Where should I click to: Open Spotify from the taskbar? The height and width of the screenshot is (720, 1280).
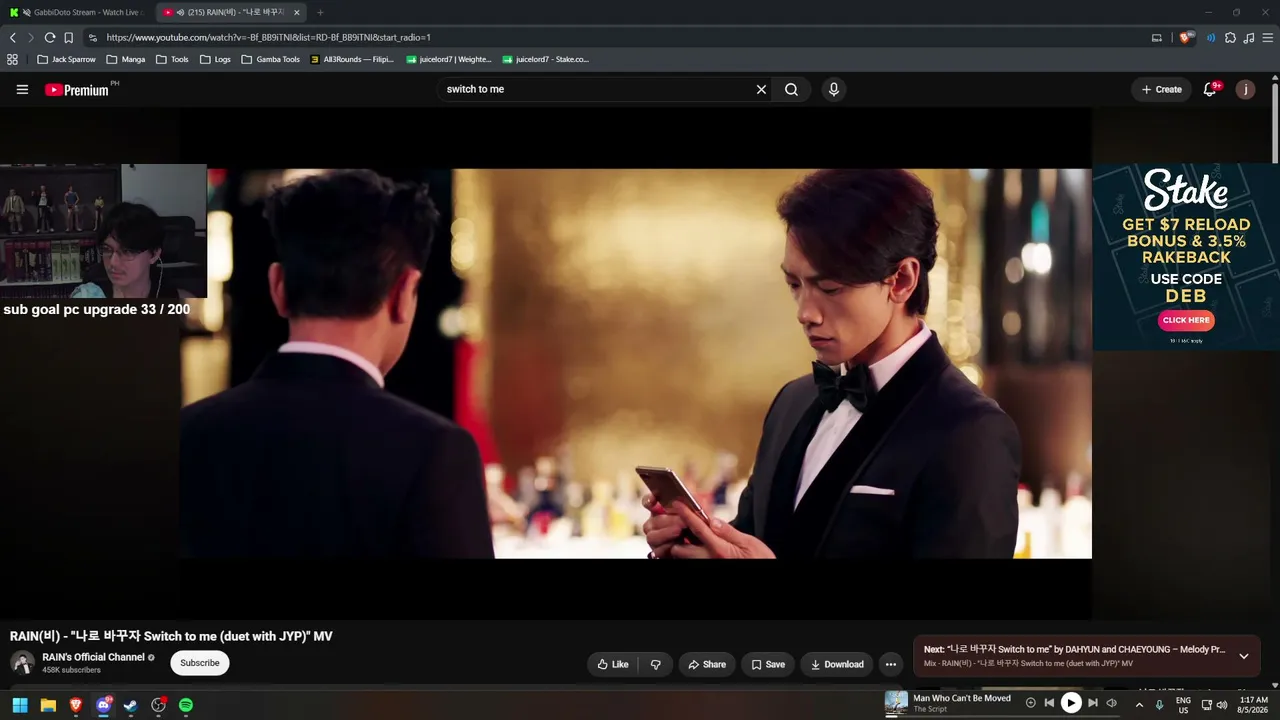(186, 705)
